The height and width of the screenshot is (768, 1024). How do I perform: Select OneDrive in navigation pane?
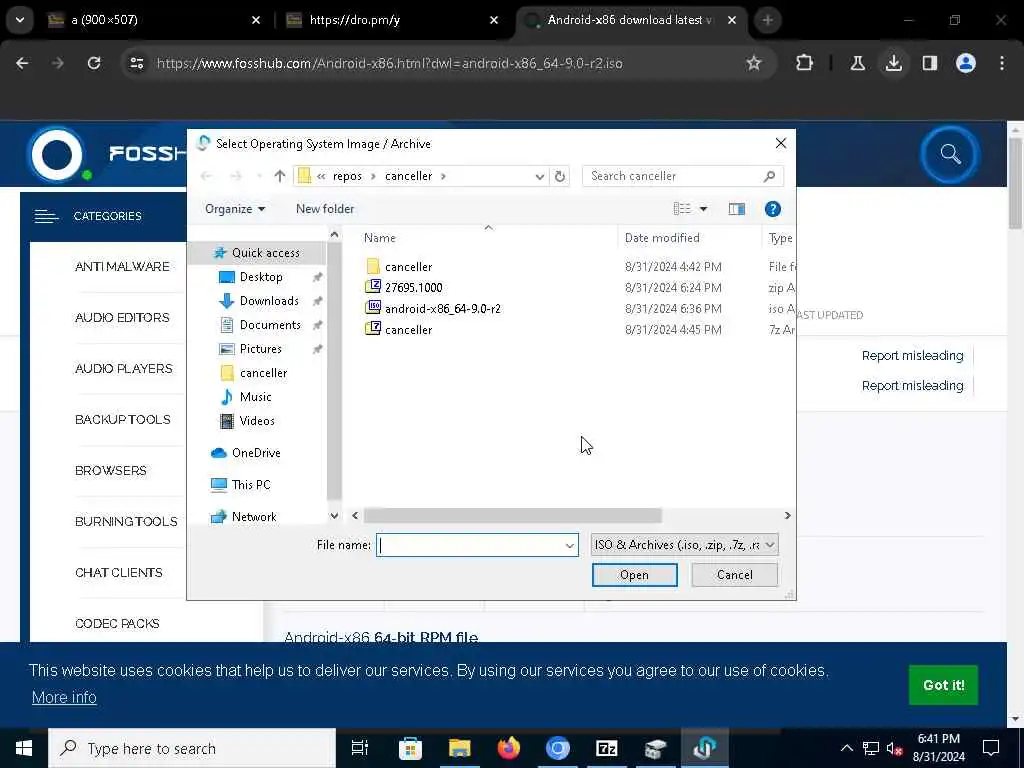pyautogui.click(x=256, y=453)
